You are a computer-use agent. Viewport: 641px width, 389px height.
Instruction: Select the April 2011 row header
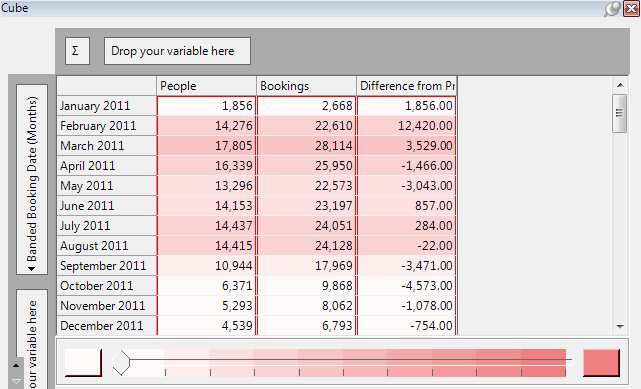(107, 166)
